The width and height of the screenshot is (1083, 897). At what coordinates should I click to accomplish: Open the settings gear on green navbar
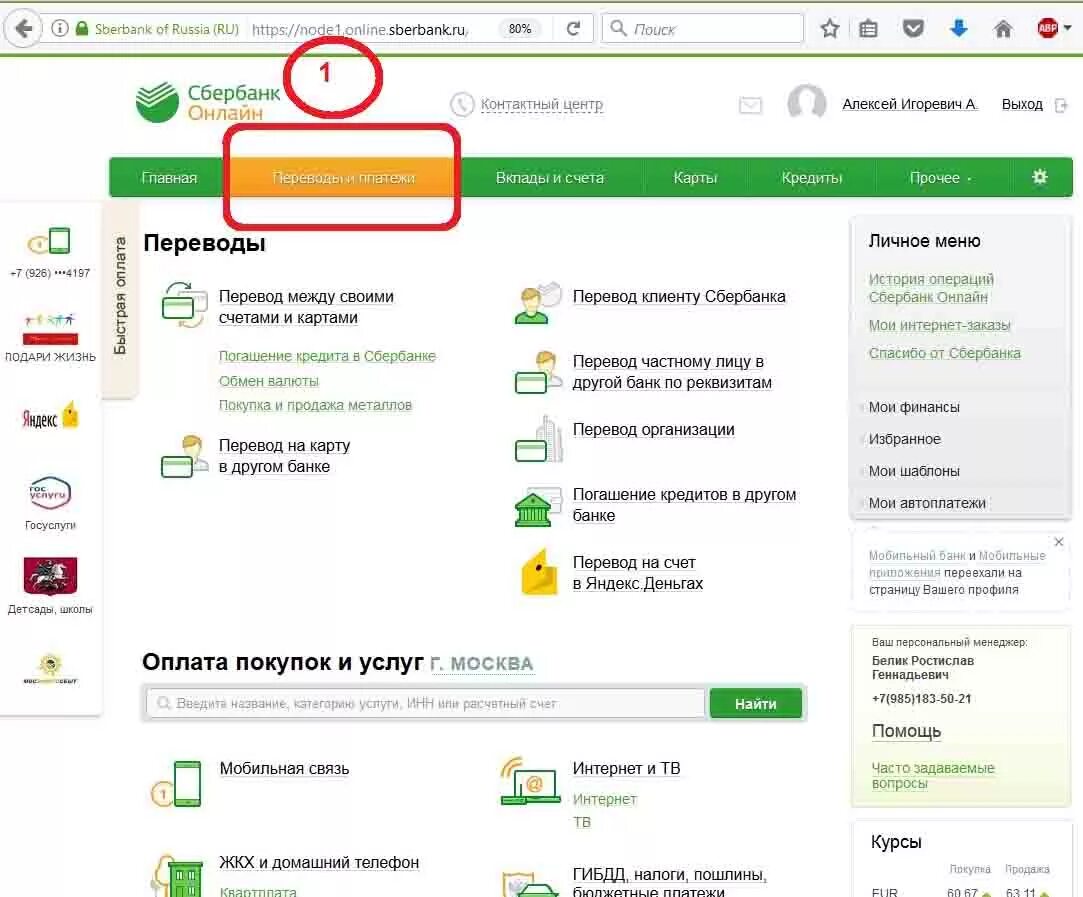tap(1040, 176)
